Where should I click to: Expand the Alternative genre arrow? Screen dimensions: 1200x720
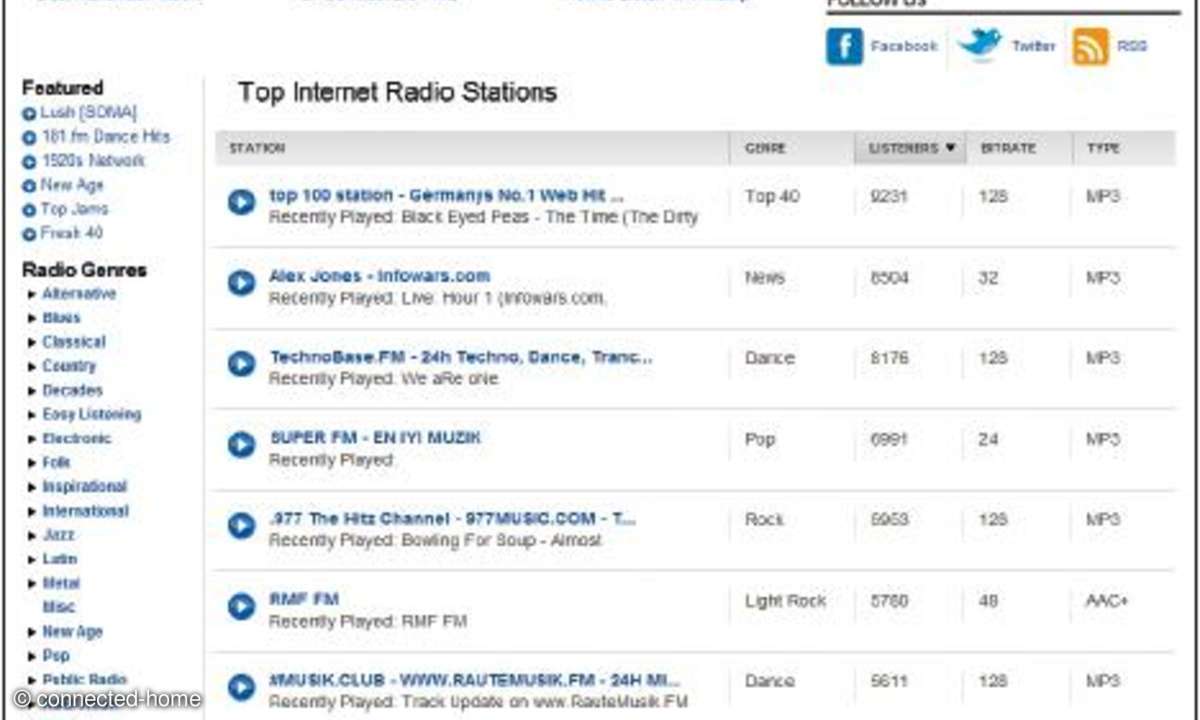click(33, 295)
